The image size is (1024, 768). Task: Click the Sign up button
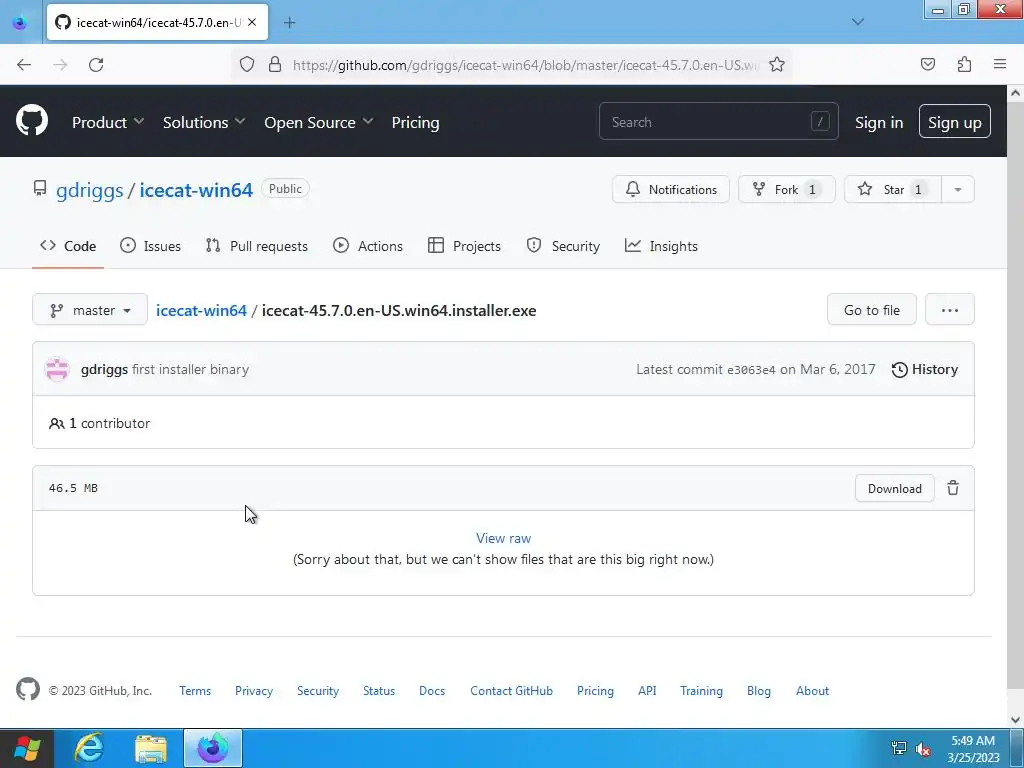coord(954,121)
